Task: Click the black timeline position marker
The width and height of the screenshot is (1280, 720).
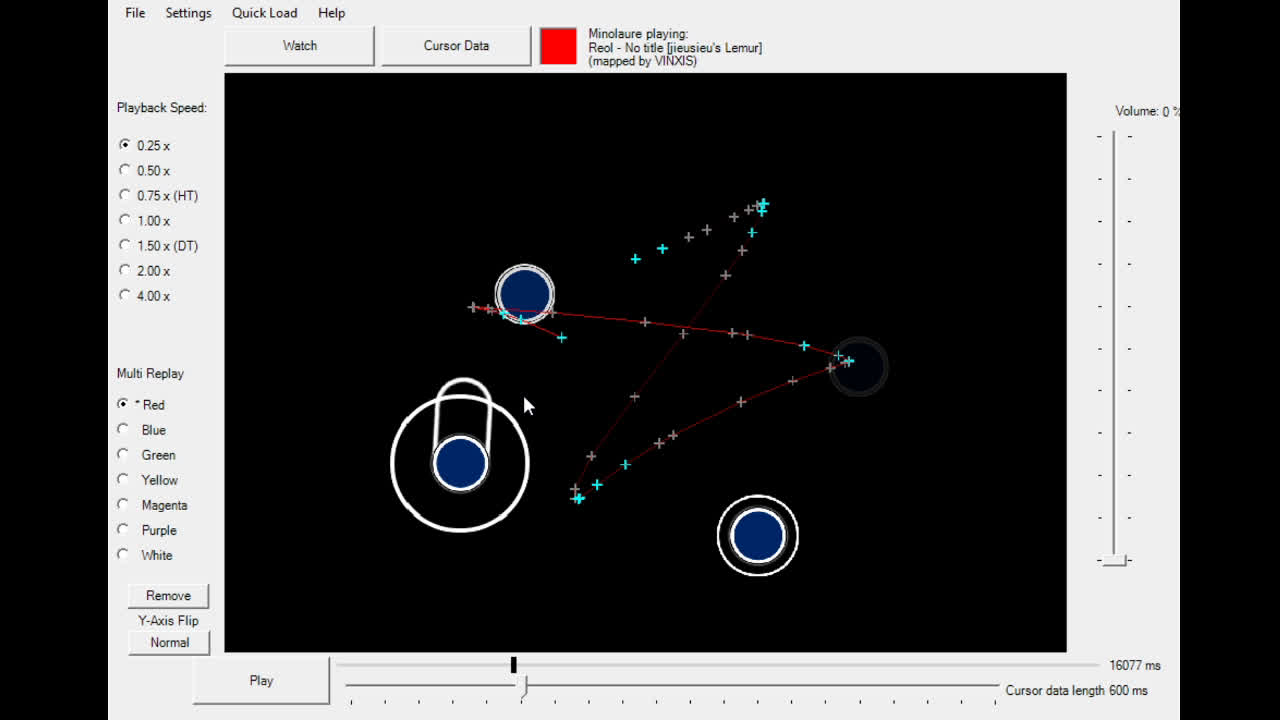Action: pos(514,665)
